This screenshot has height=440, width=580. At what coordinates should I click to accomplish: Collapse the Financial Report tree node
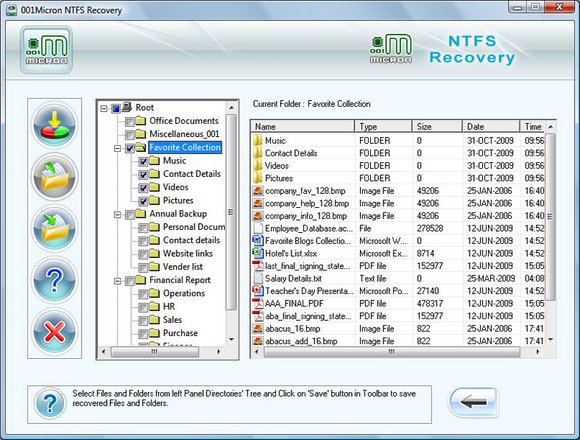pyautogui.click(x=118, y=281)
